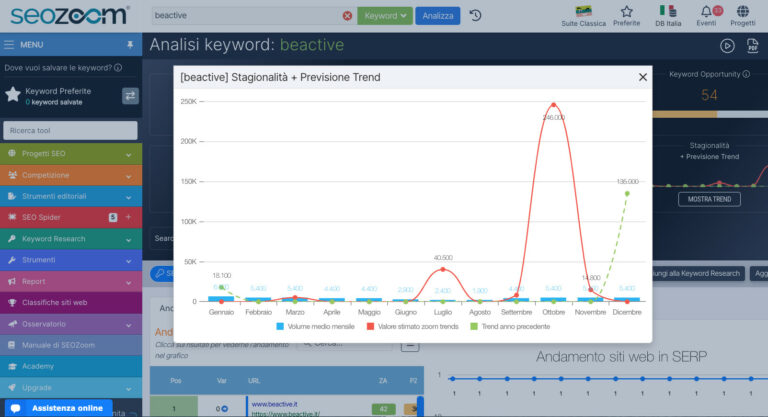
Task: Open the Progetti globe icon
Action: 743,13
